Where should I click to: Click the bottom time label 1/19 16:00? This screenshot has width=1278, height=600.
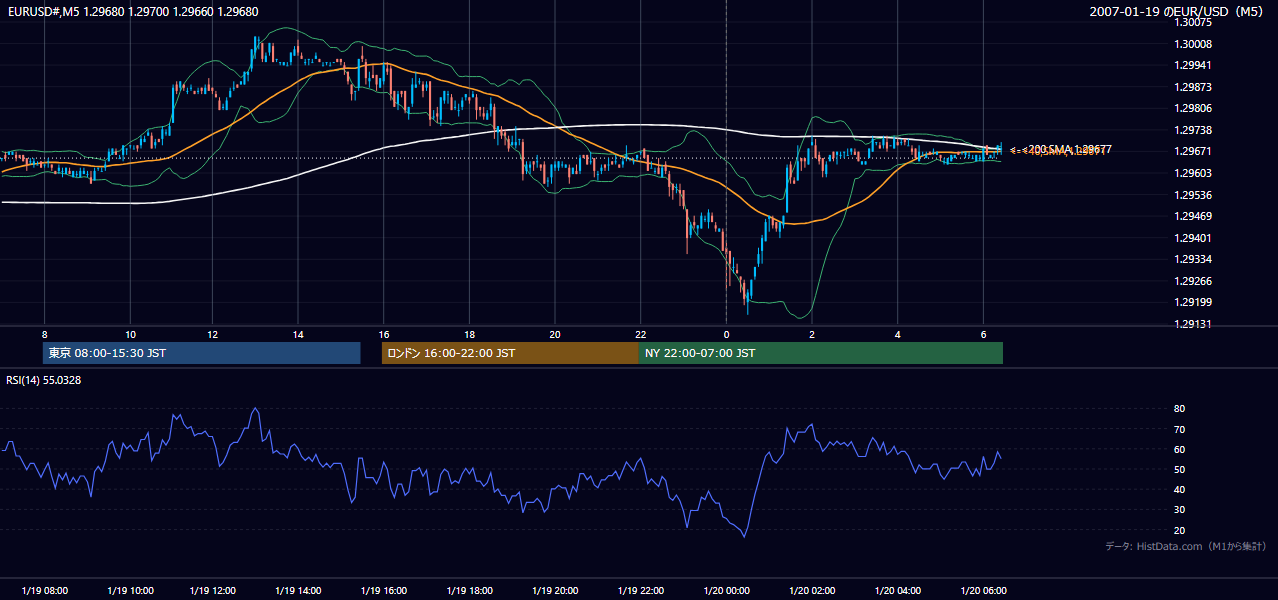(x=385, y=591)
